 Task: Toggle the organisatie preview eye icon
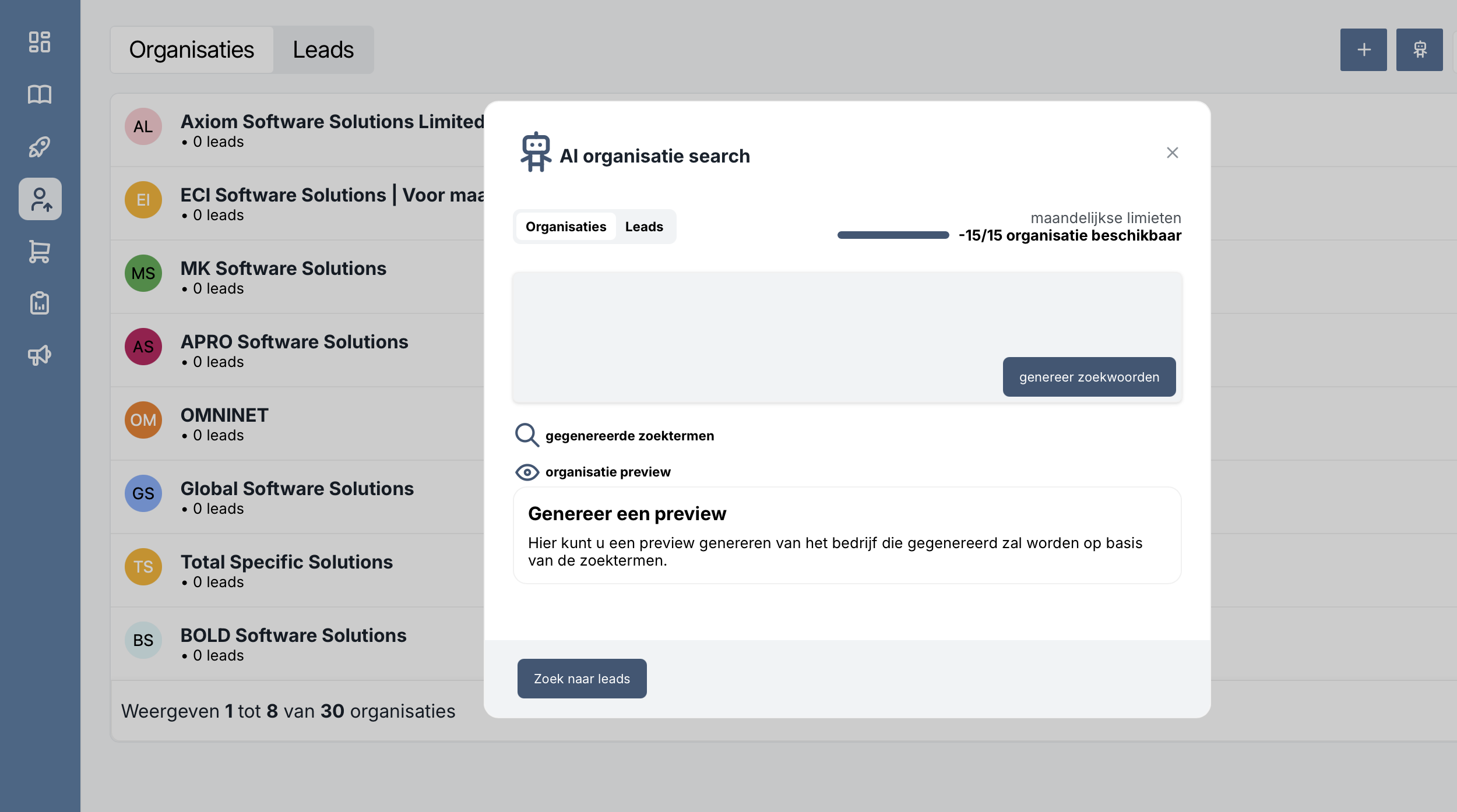[526, 472]
